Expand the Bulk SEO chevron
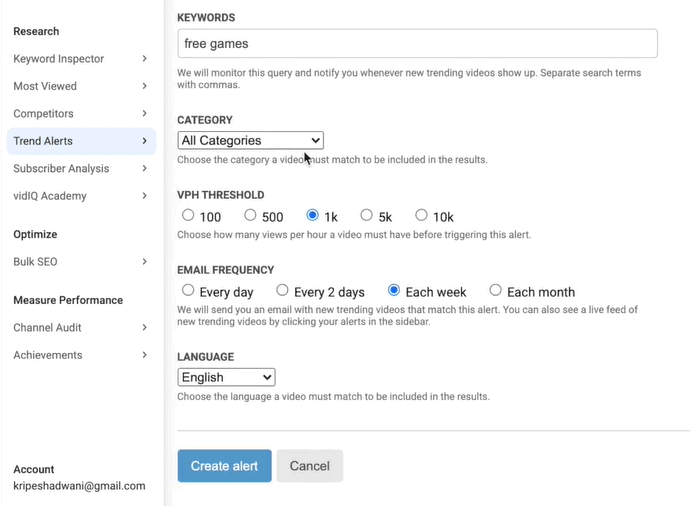690x506 pixels. (144, 262)
